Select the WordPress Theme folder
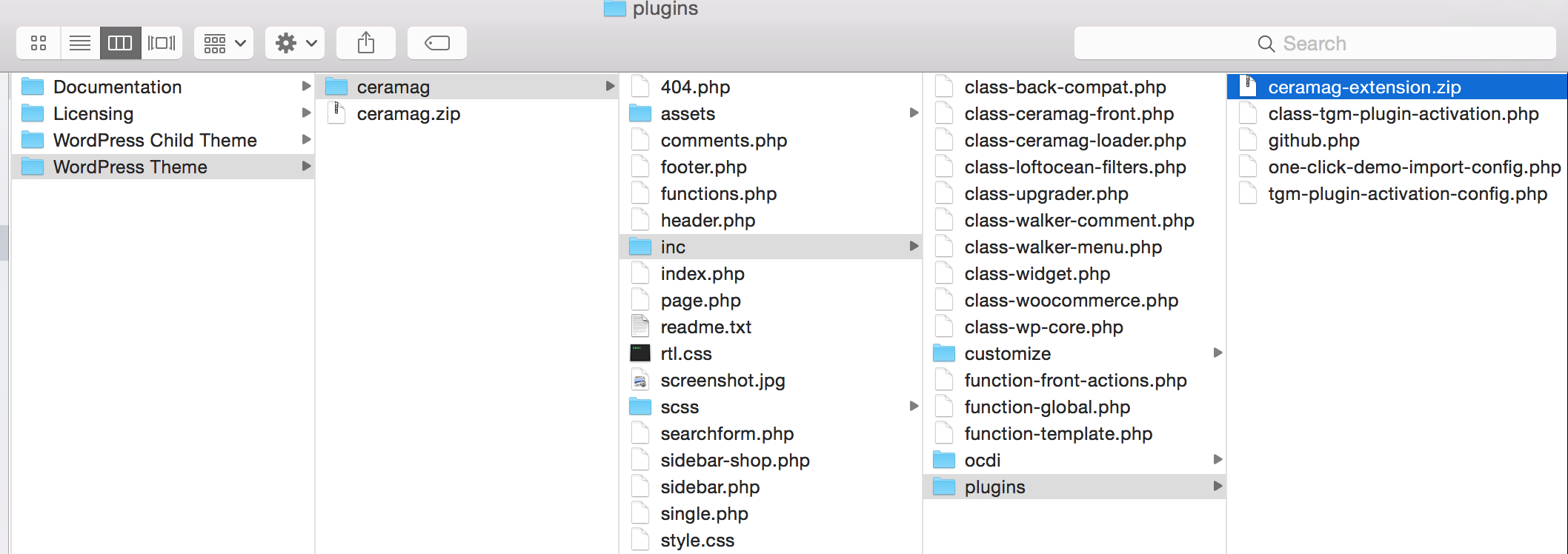The image size is (1568, 554). pos(163,167)
